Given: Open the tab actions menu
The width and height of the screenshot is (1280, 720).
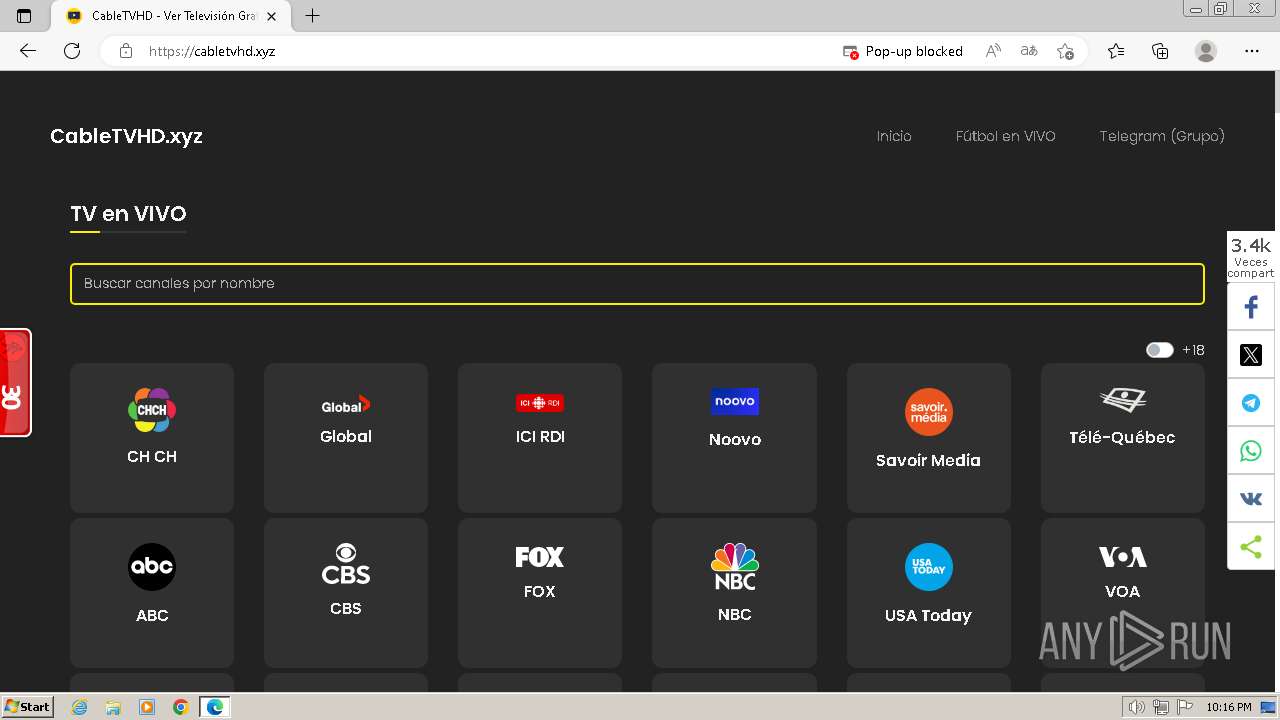Looking at the screenshot, I should tap(25, 16).
